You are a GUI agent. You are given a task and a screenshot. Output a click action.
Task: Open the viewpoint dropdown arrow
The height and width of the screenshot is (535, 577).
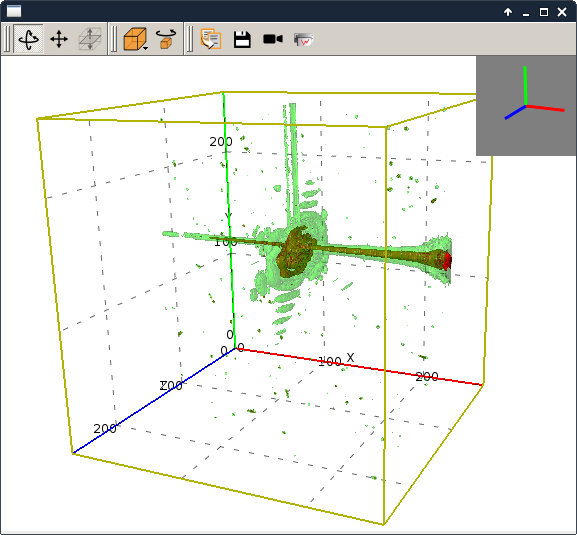pos(146,48)
